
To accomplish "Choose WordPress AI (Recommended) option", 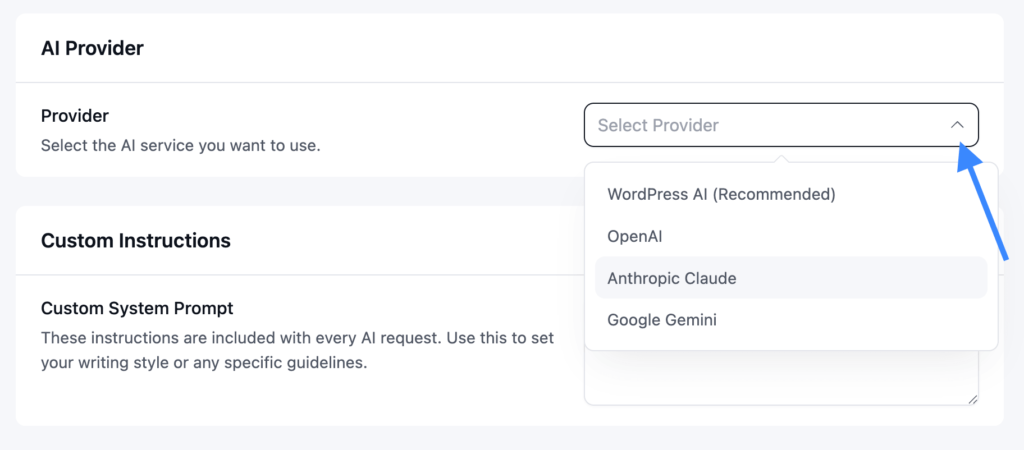I will (791, 194).
